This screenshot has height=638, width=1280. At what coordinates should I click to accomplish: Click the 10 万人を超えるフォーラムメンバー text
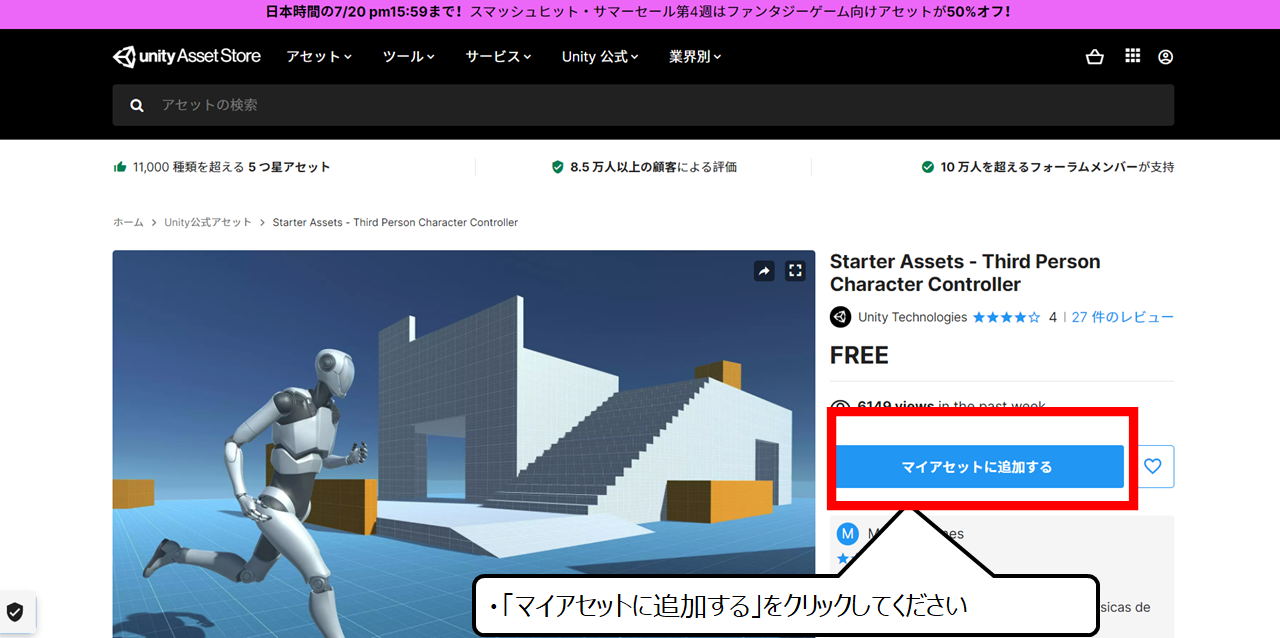pyautogui.click(x=1039, y=167)
